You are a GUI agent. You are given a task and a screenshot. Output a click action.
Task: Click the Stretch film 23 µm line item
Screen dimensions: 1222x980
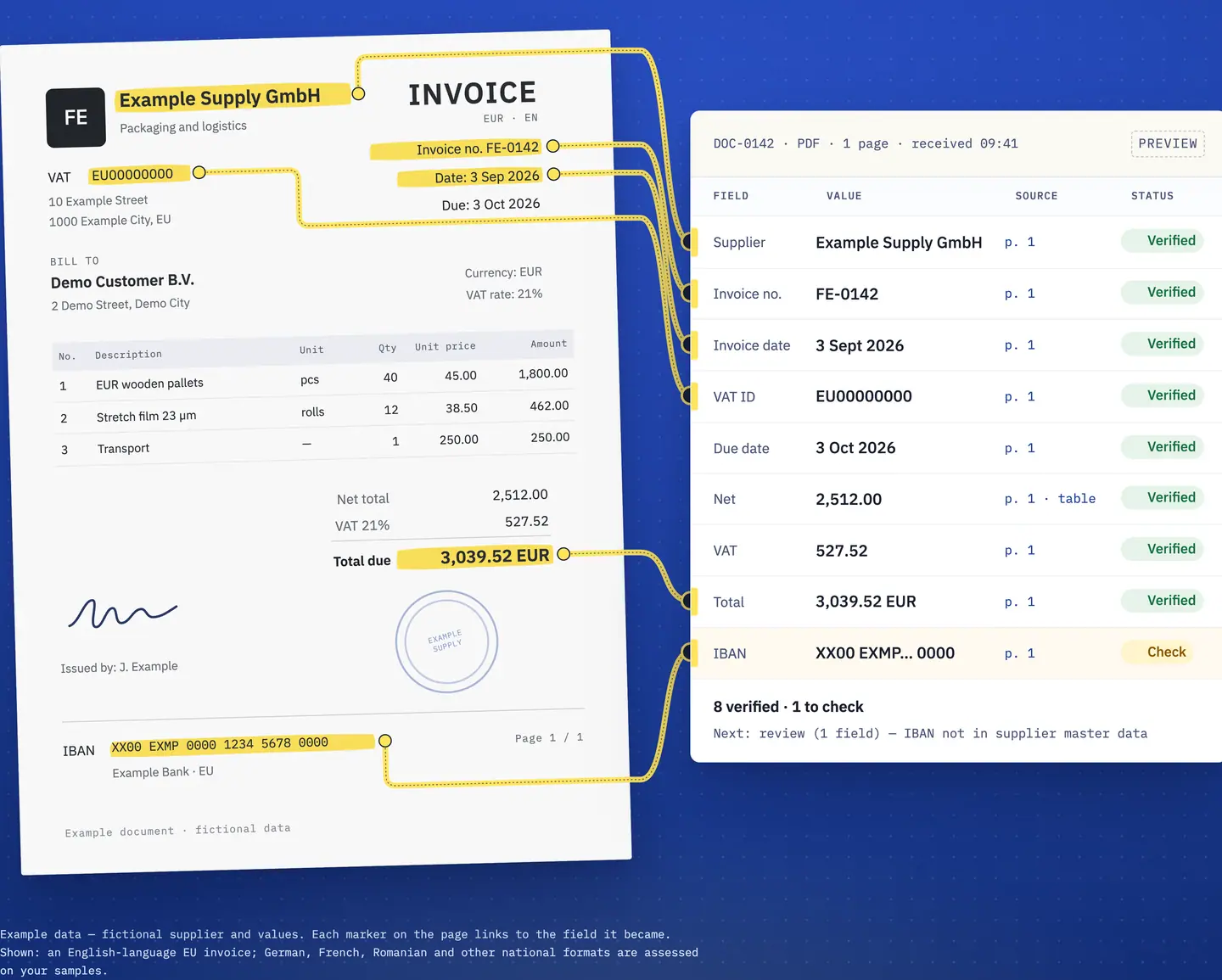pyautogui.click(x=146, y=416)
